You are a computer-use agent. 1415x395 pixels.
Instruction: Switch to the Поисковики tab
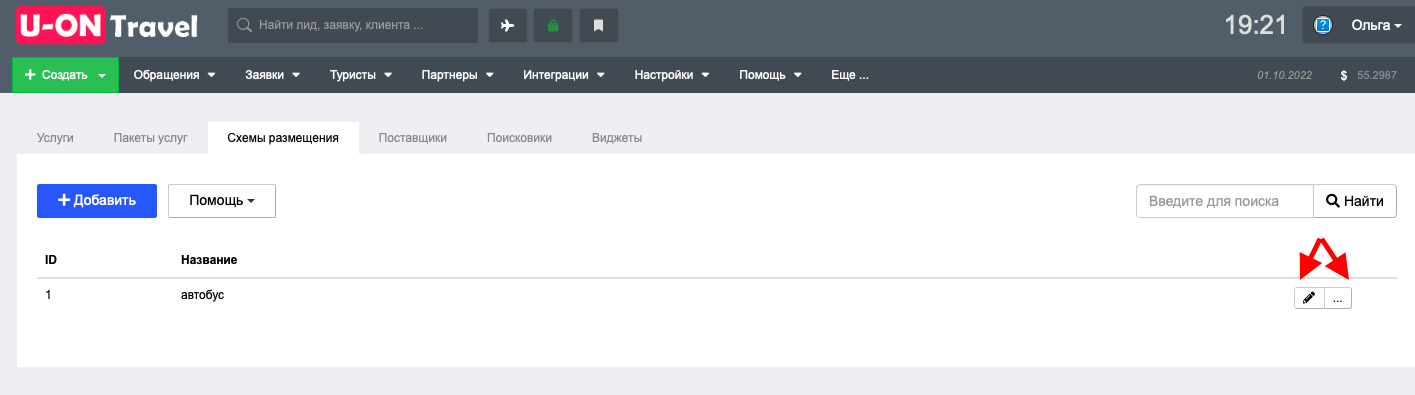click(x=519, y=138)
